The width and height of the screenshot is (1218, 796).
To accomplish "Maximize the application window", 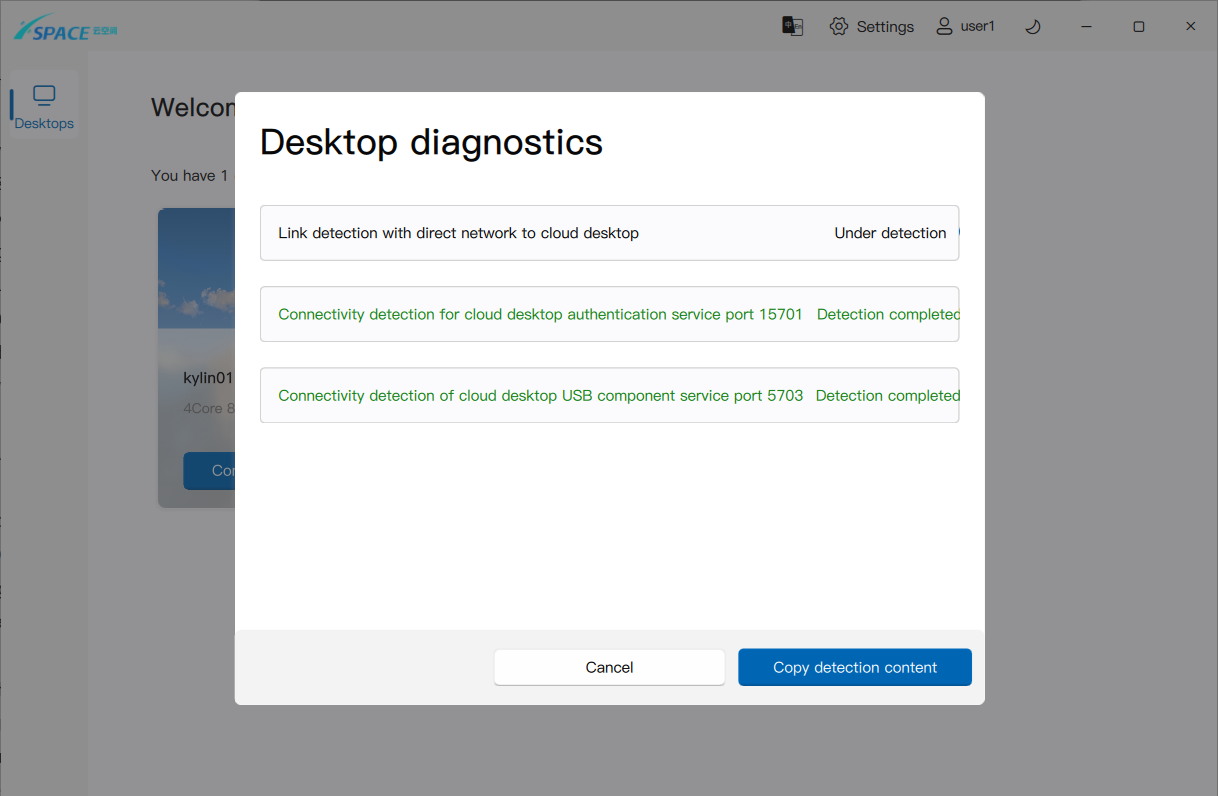I will pyautogui.click(x=1138, y=27).
